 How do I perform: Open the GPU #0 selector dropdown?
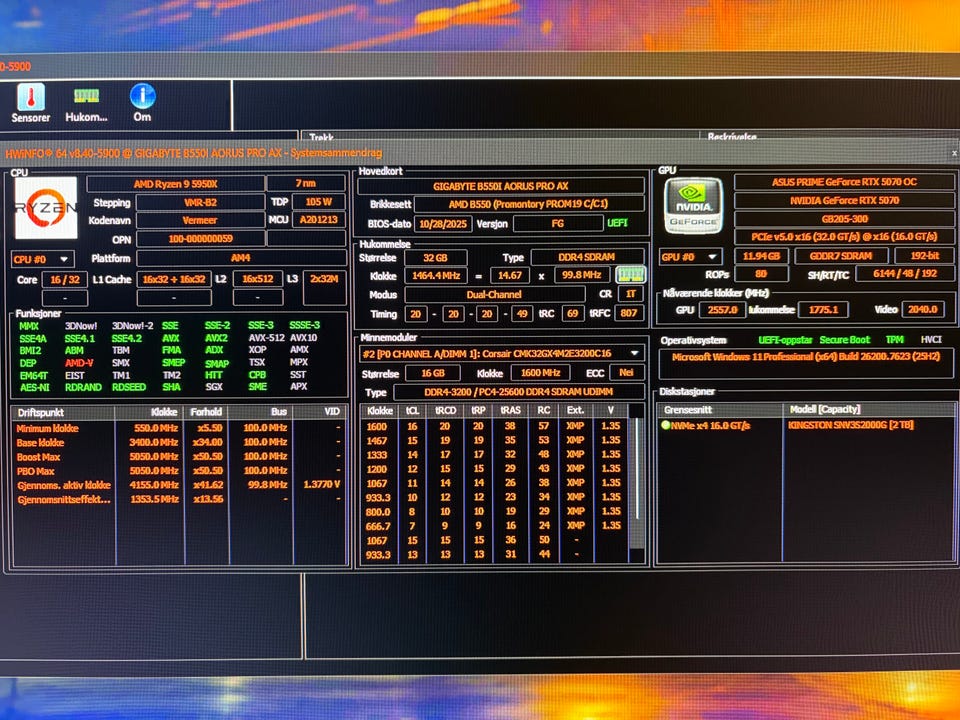click(x=691, y=257)
